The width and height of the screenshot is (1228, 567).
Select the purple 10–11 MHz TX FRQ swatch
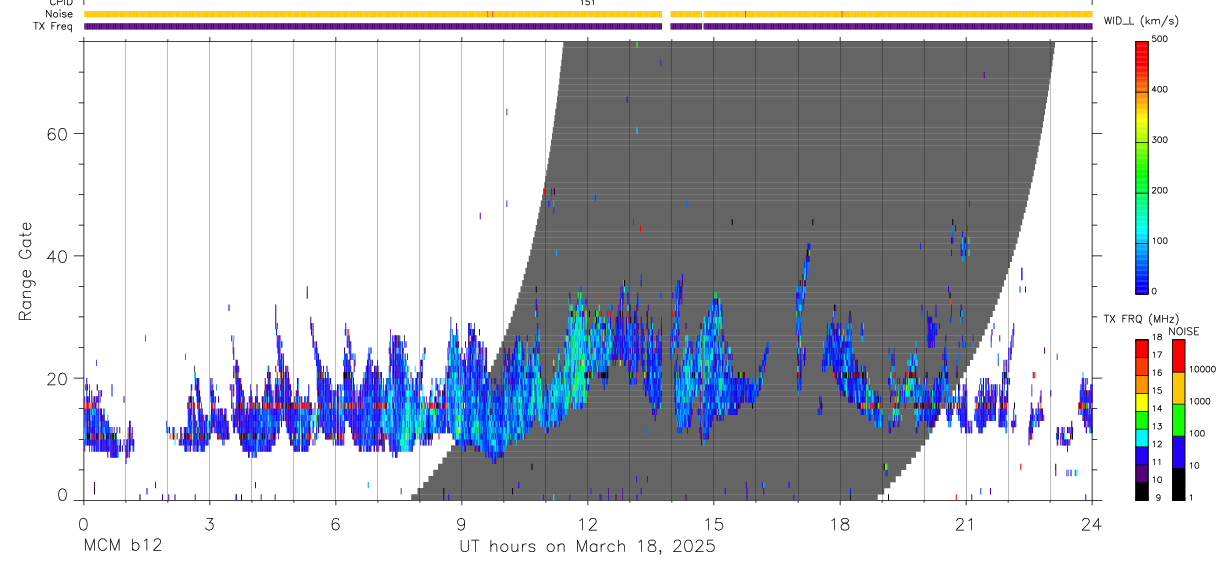coord(1142,473)
